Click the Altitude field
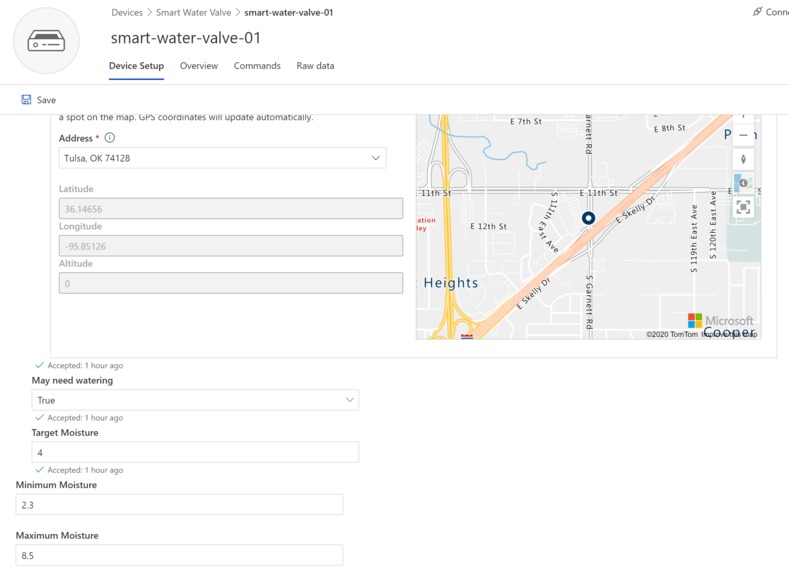789x573 pixels. click(231, 283)
